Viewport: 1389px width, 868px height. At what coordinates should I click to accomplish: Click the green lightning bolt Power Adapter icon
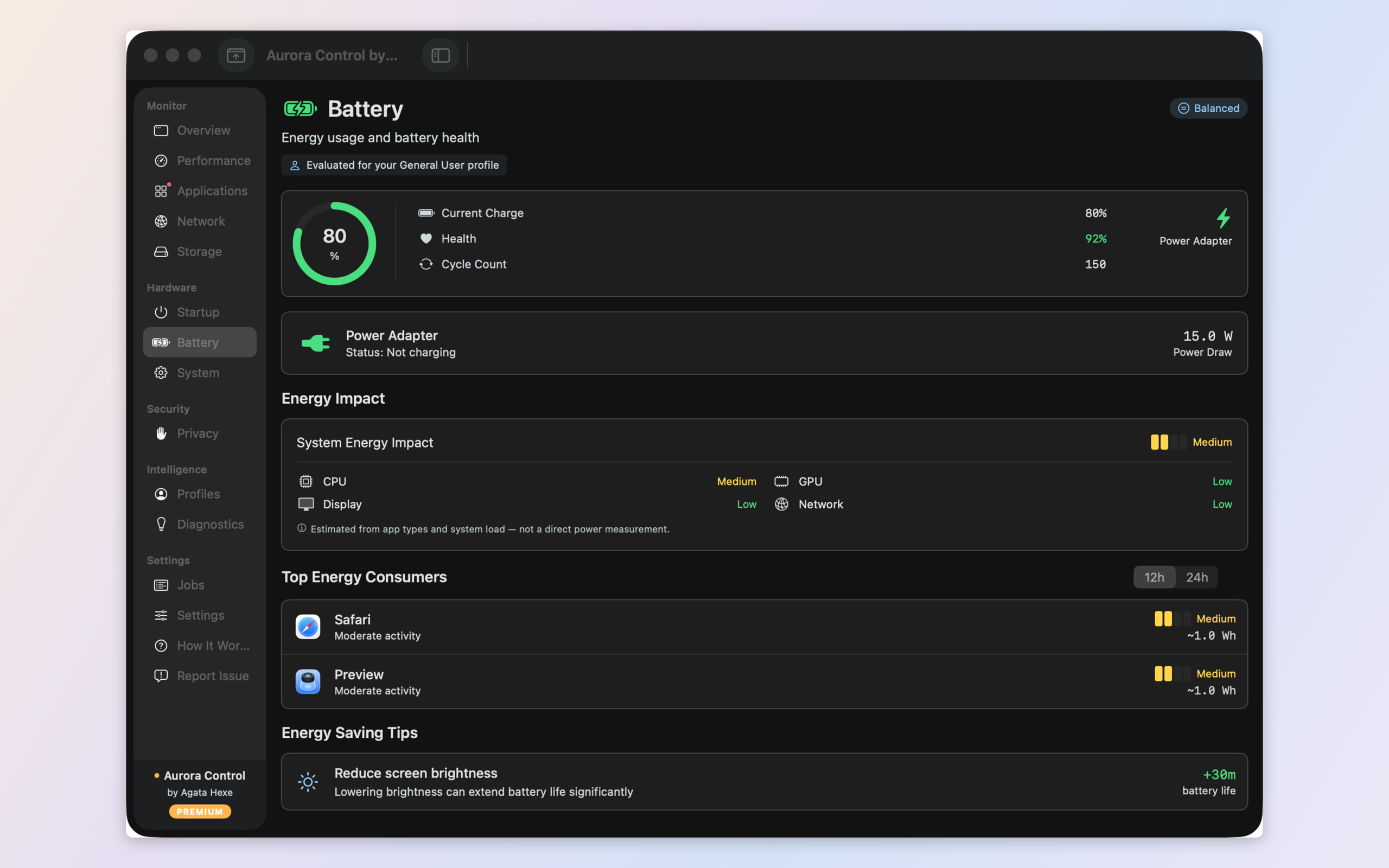[1223, 218]
